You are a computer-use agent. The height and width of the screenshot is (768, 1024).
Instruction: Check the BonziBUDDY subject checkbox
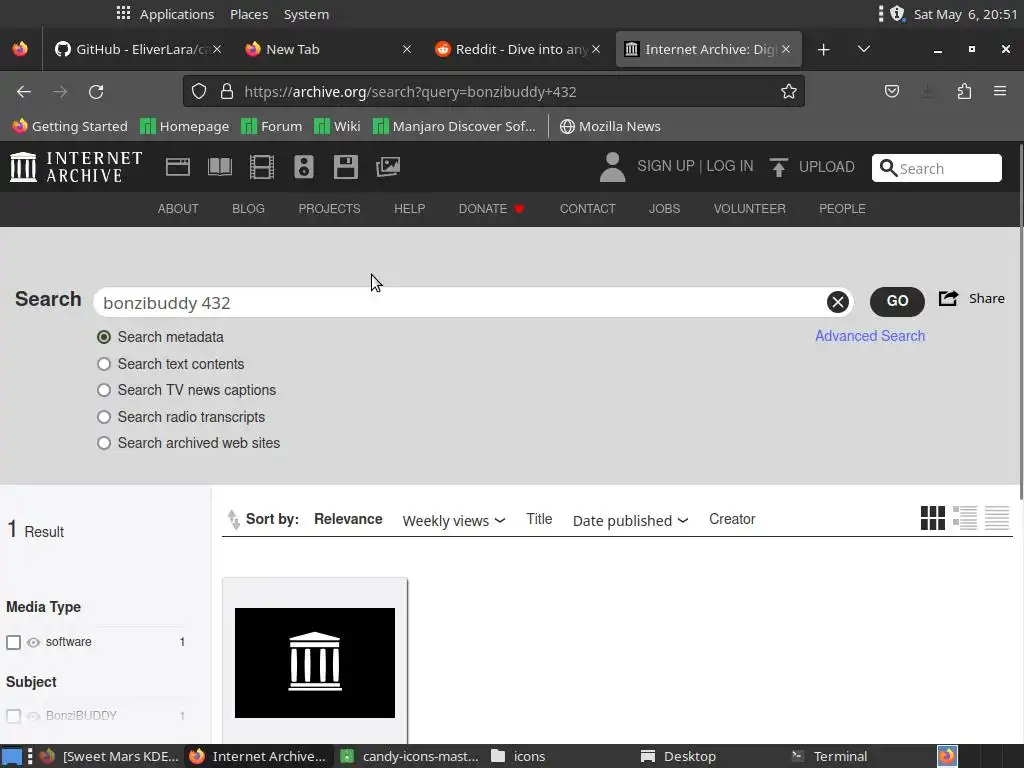pyautogui.click(x=13, y=716)
